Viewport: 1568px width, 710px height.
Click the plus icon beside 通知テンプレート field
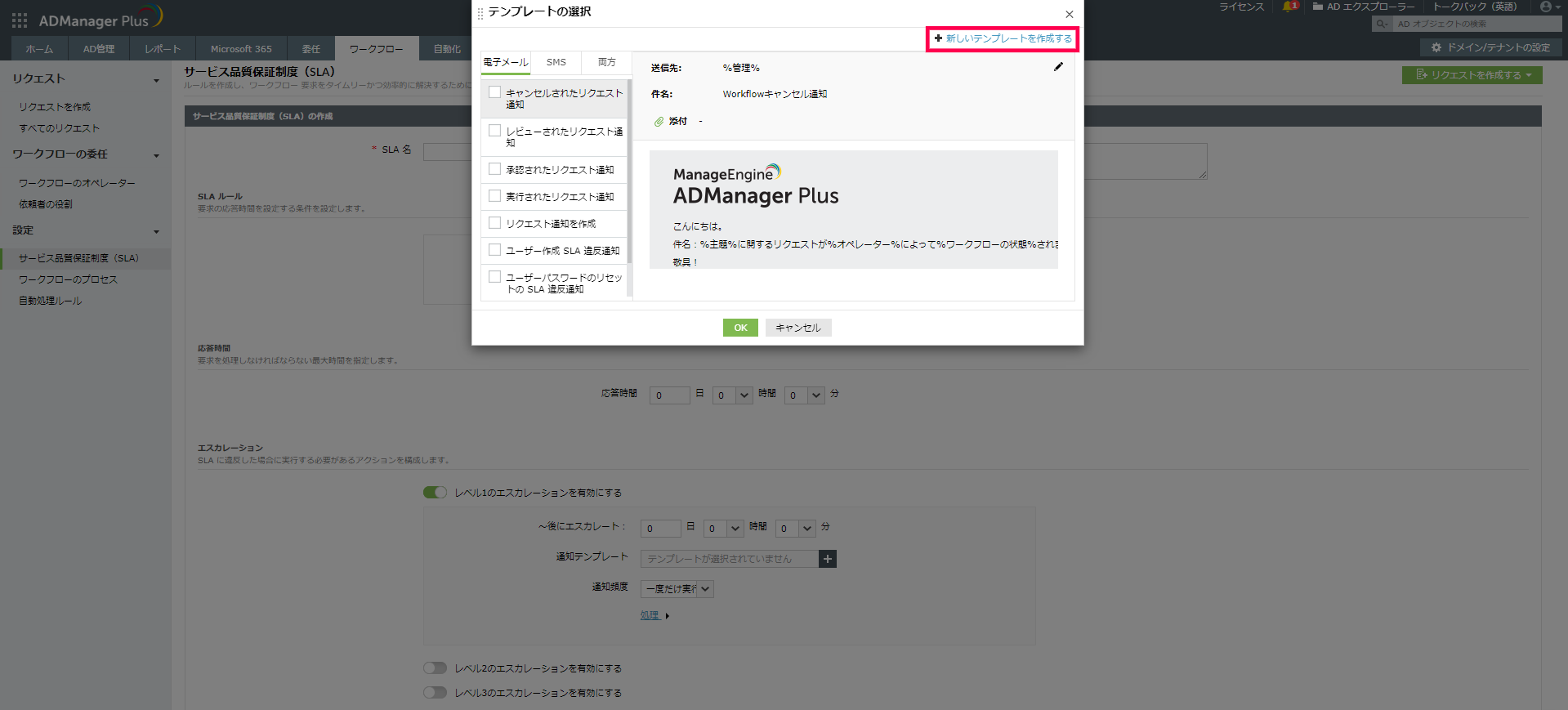point(828,559)
